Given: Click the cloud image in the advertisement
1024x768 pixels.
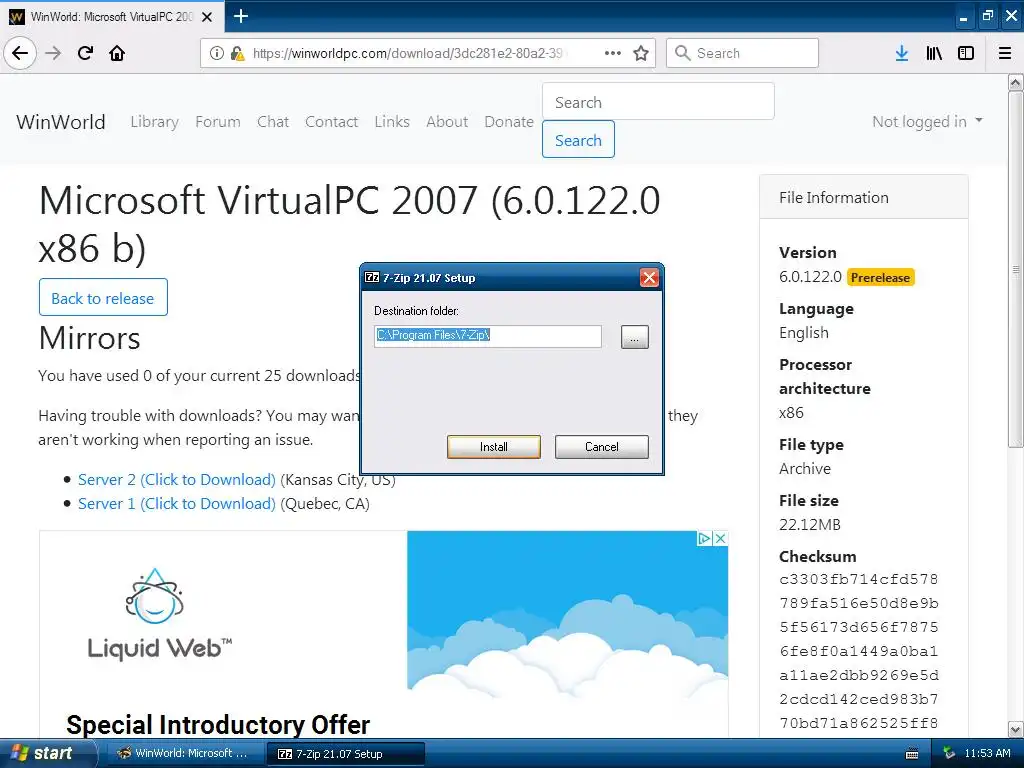Looking at the screenshot, I should [x=567, y=613].
